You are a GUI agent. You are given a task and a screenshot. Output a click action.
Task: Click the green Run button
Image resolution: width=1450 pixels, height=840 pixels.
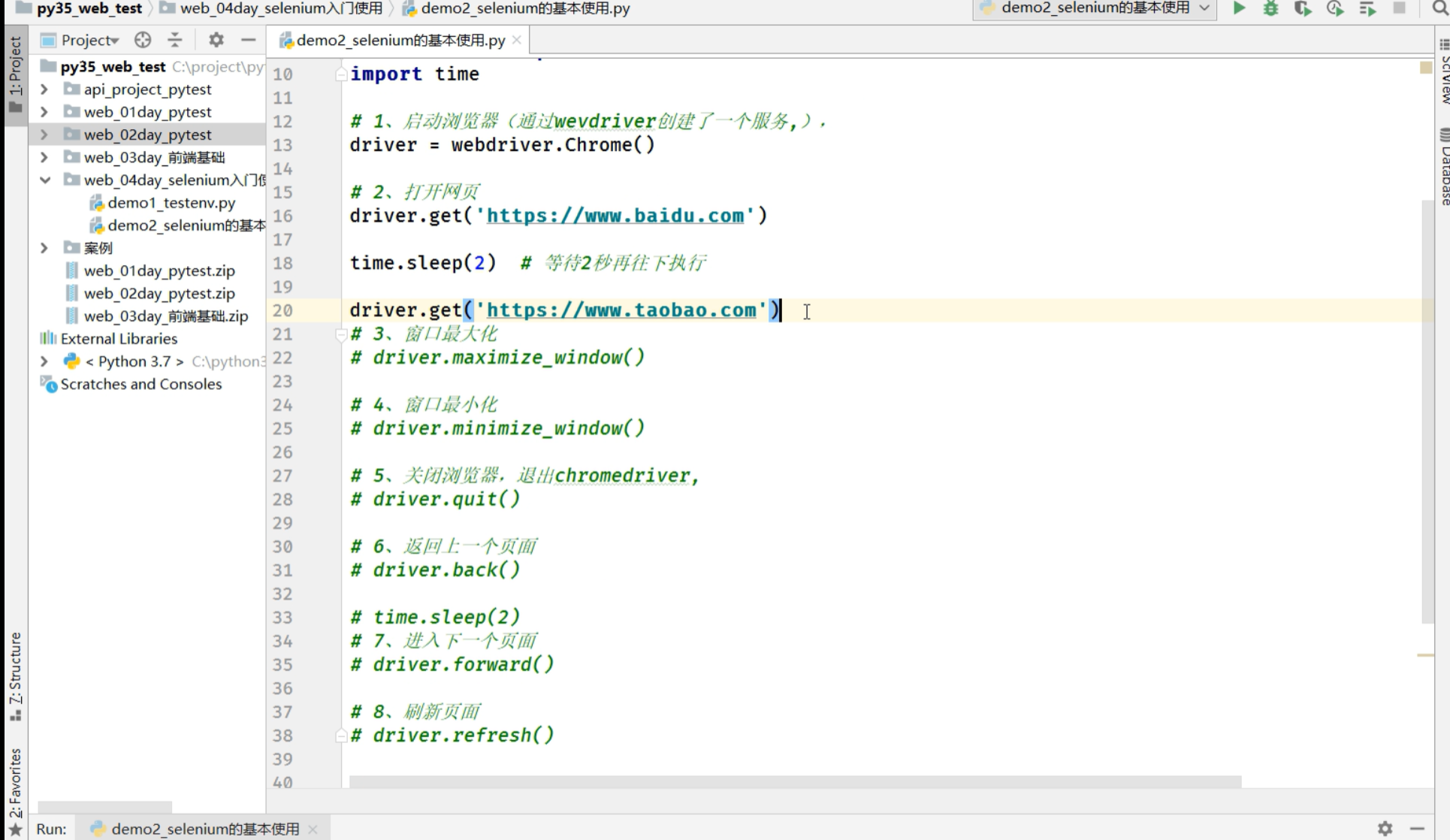pyautogui.click(x=1239, y=8)
